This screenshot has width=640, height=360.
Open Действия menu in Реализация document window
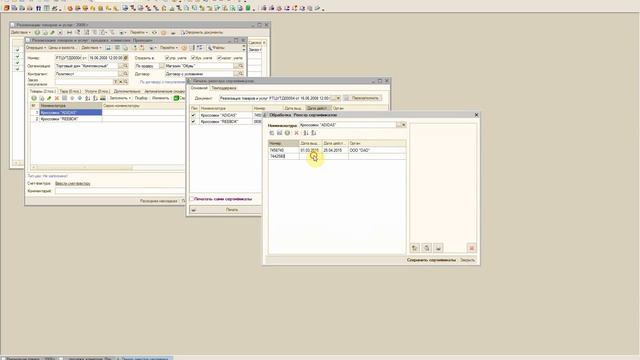point(91,48)
